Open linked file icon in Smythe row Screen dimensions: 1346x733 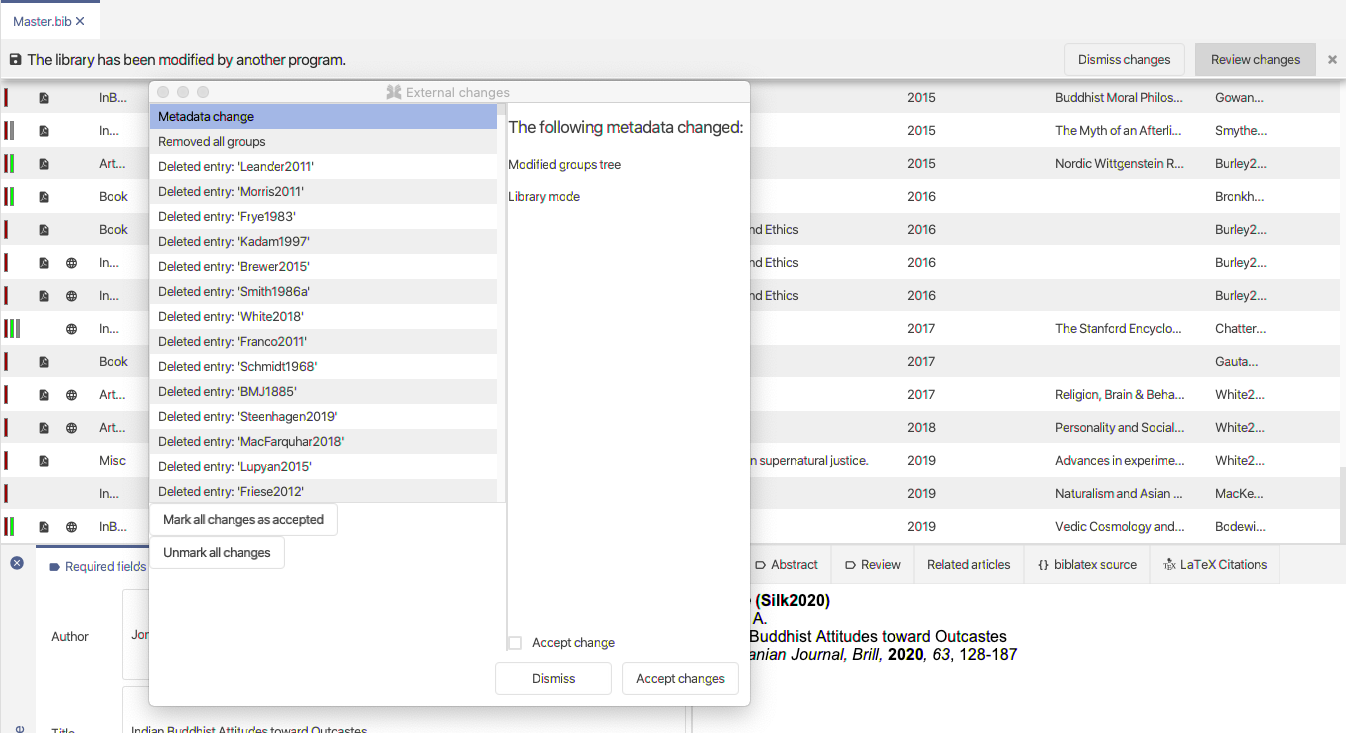coord(44,131)
